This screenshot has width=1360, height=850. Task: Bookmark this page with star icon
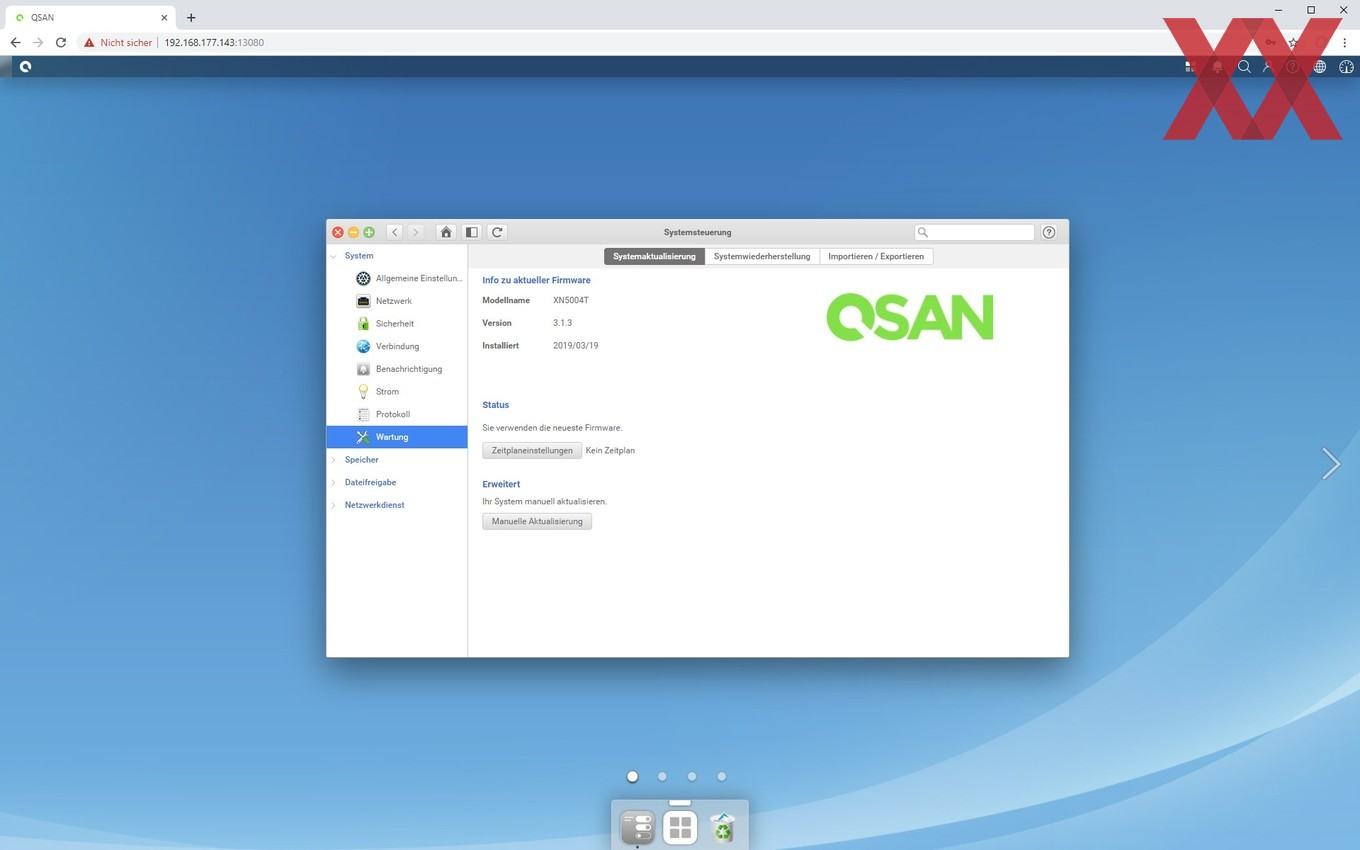tap(1293, 43)
